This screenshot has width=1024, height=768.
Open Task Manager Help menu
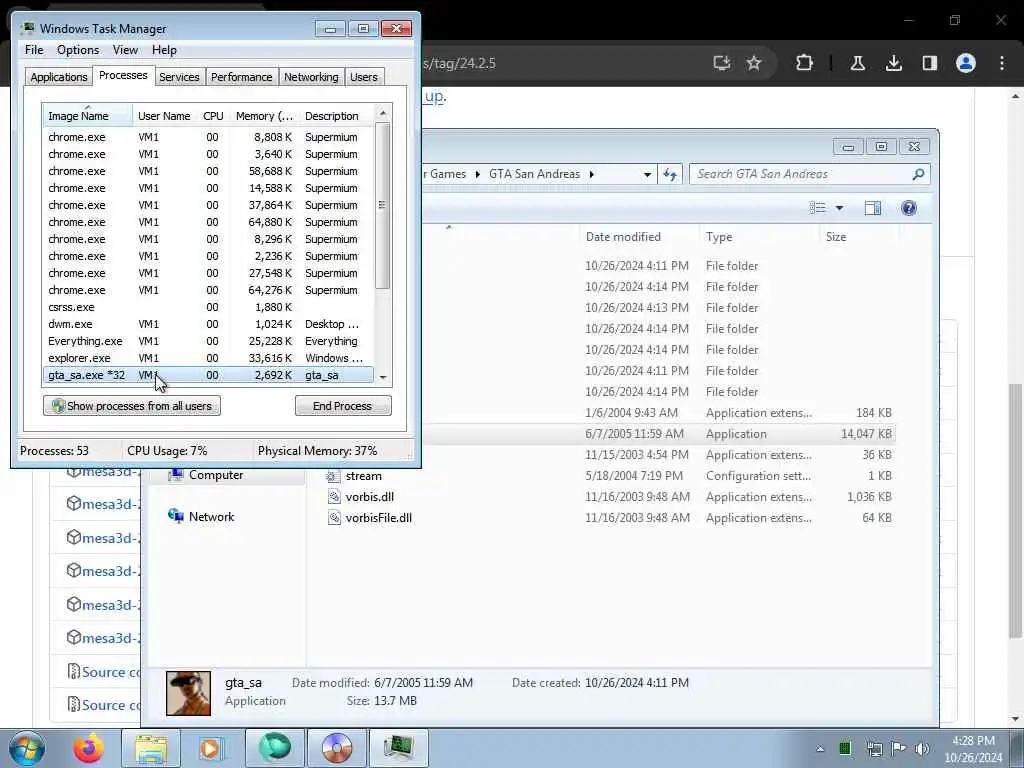click(164, 50)
